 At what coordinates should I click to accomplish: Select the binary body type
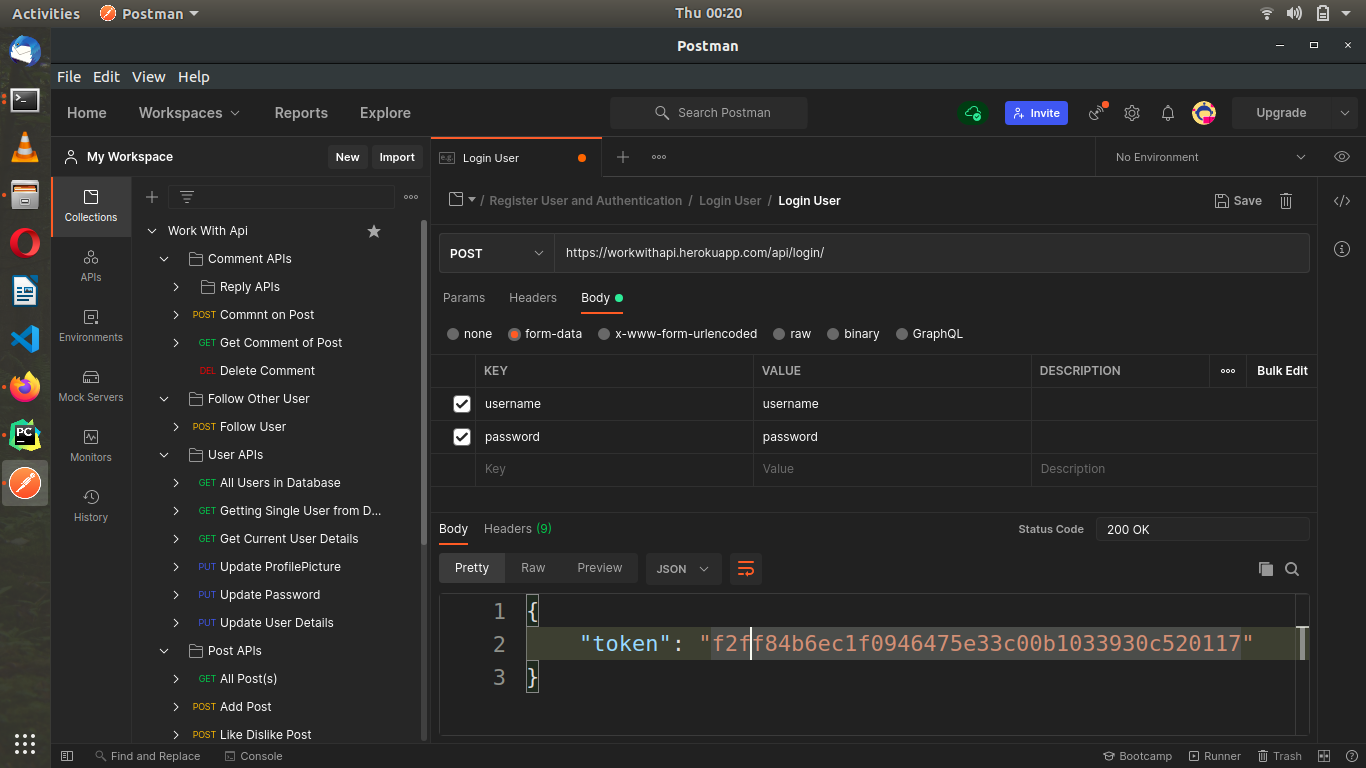coord(833,334)
